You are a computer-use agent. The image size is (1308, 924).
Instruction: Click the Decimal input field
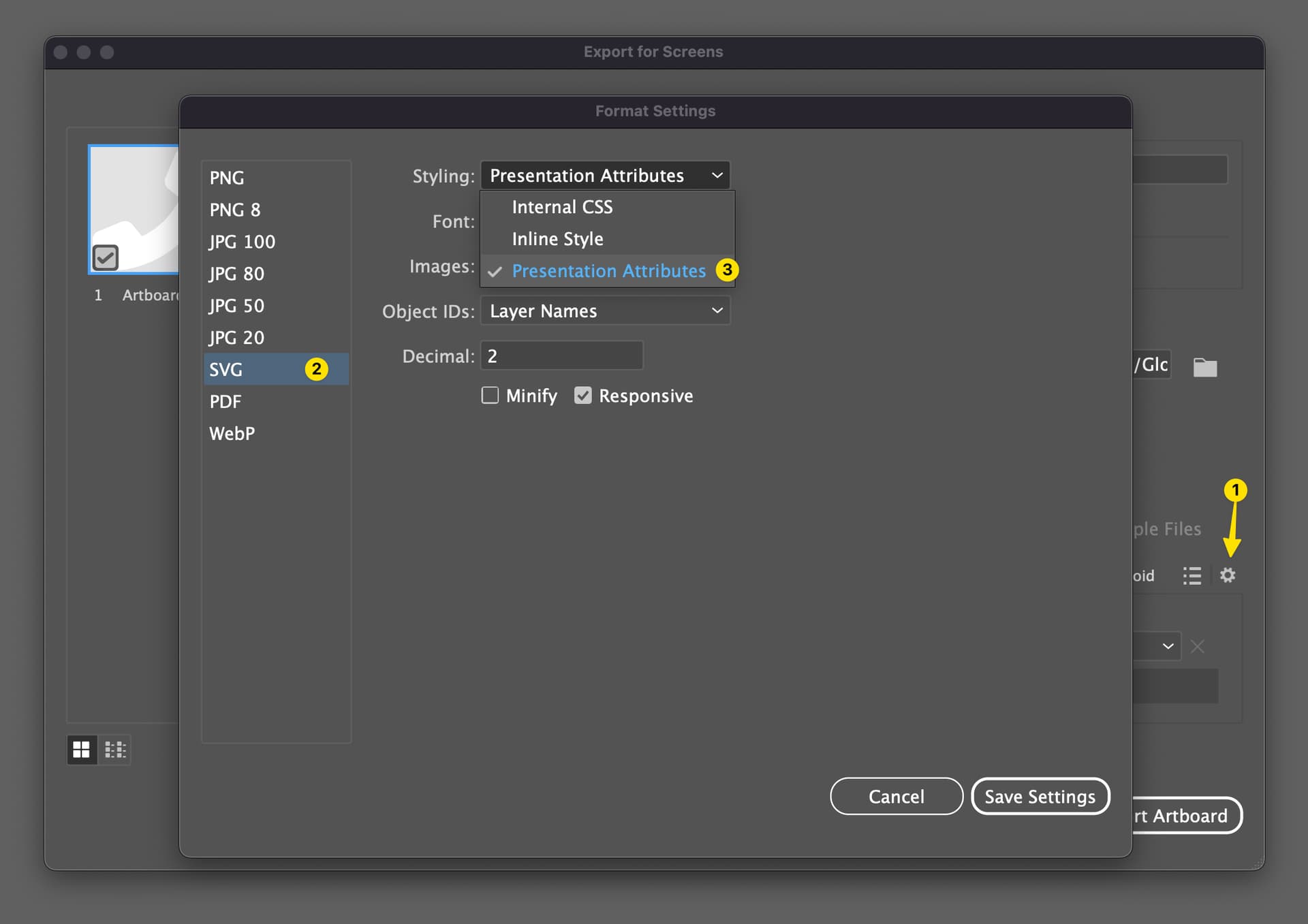(x=561, y=355)
